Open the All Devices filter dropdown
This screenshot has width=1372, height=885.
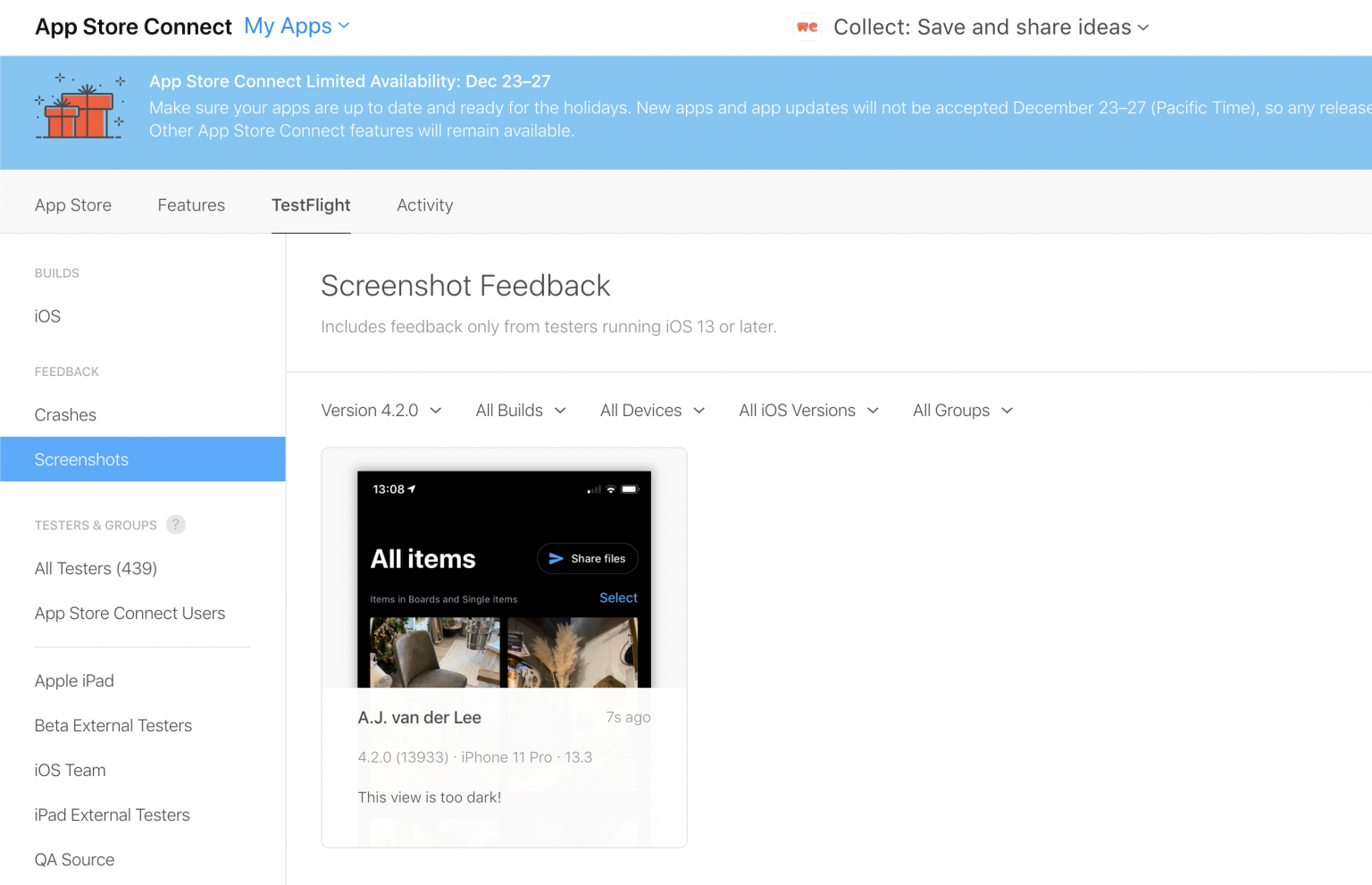[x=652, y=410]
